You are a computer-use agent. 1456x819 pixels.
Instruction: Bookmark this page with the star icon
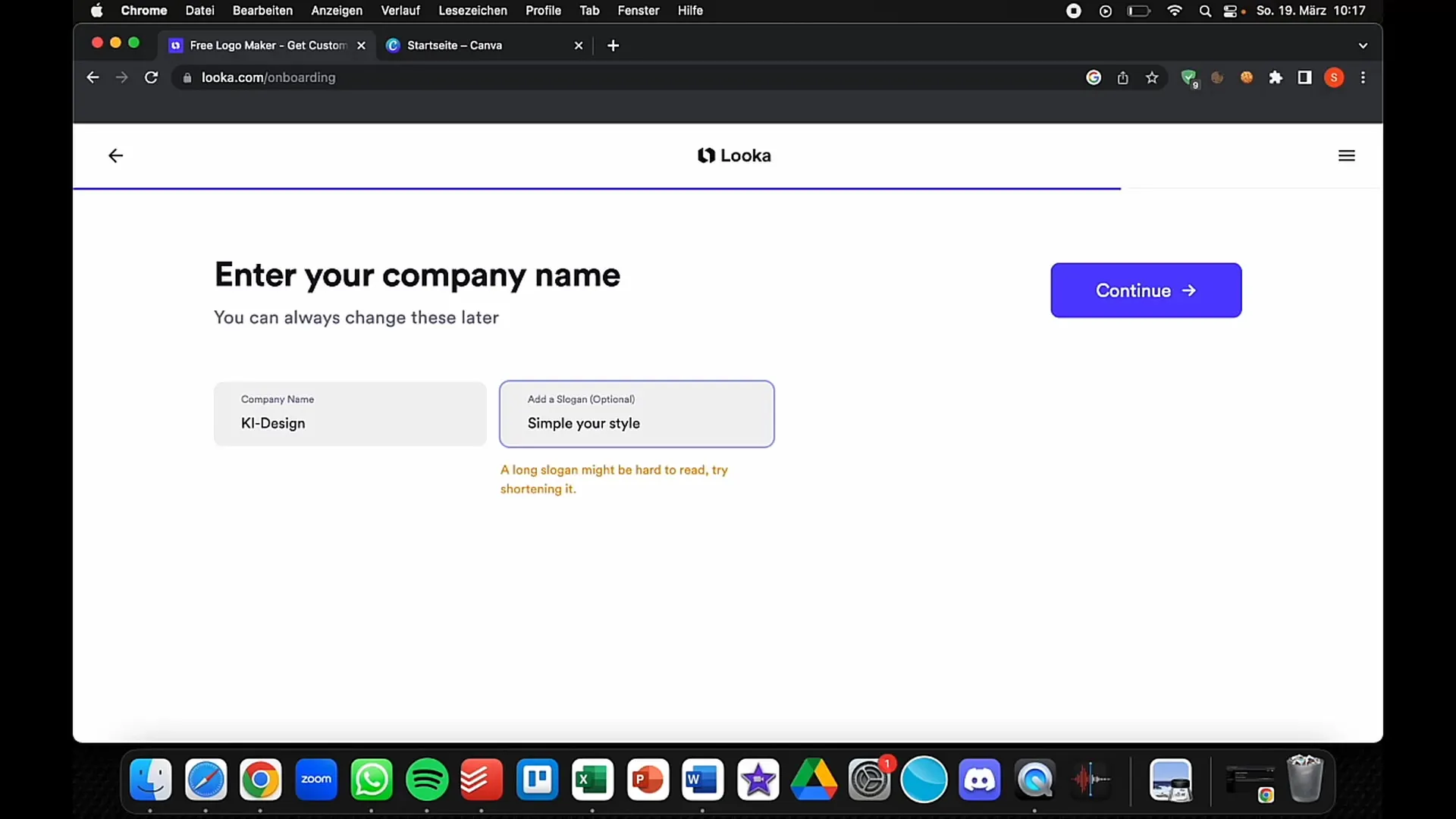1152,77
